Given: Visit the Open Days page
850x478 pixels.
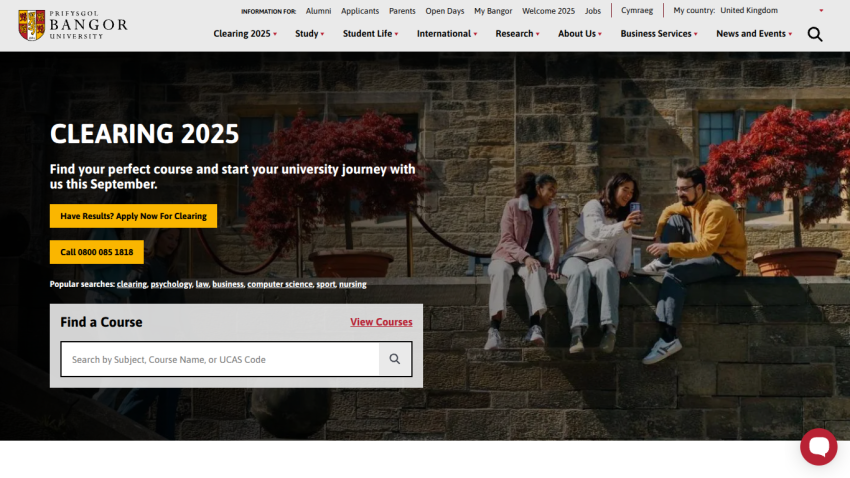Looking at the screenshot, I should [445, 11].
